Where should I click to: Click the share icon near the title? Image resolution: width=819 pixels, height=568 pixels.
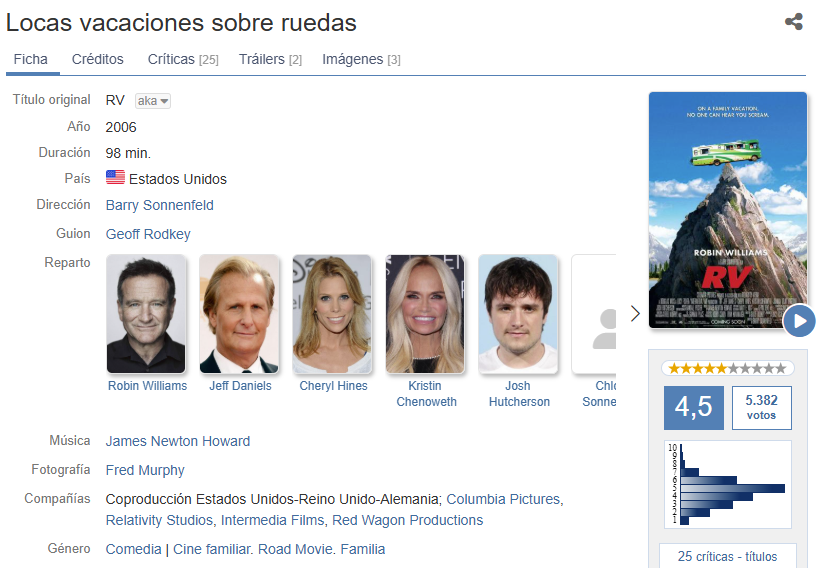coord(793,21)
